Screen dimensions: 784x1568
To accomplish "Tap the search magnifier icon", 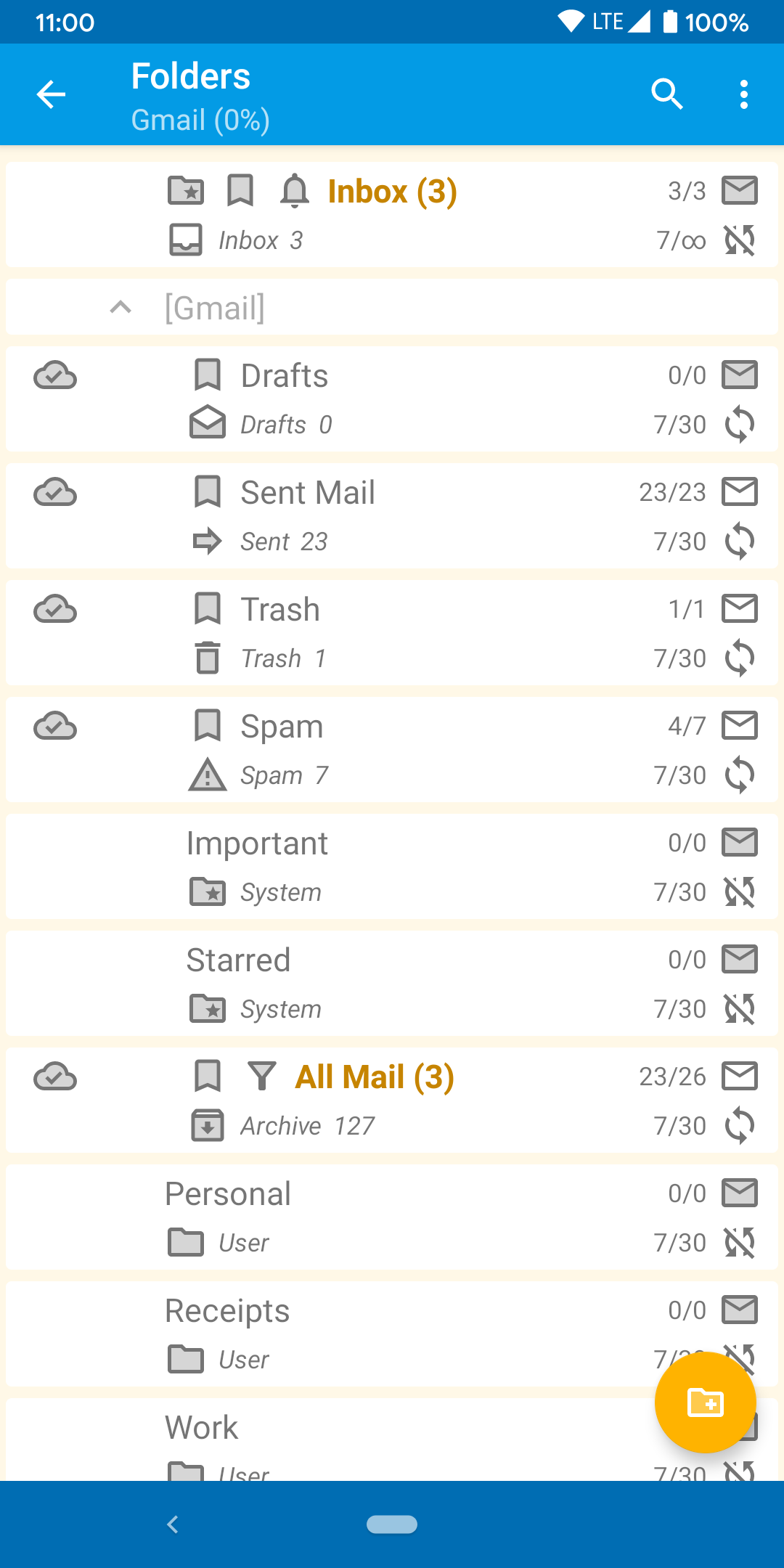I will (667, 94).
